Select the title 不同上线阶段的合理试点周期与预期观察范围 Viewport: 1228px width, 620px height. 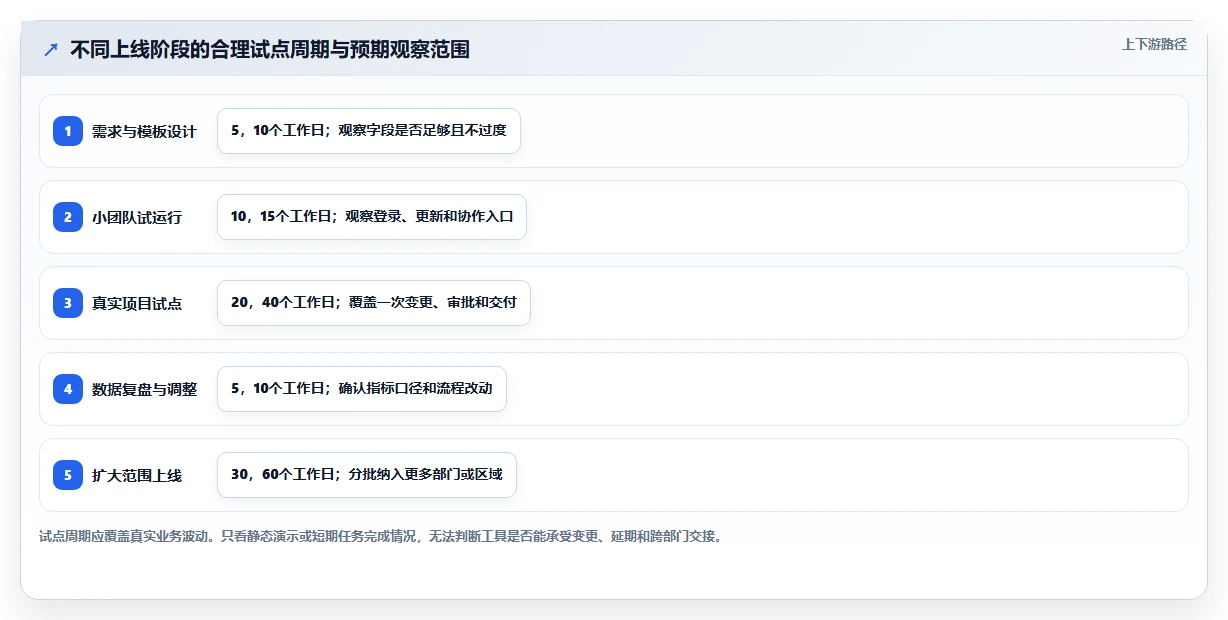[x=270, y=50]
